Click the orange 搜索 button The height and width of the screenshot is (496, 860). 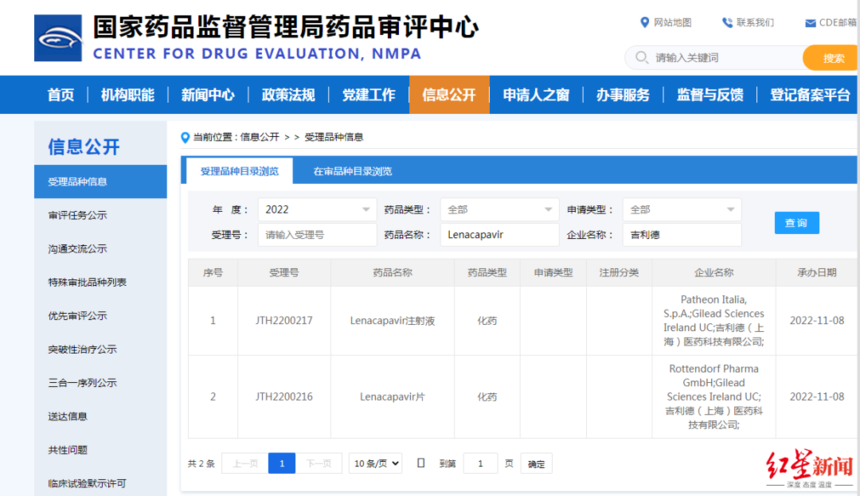click(830, 58)
